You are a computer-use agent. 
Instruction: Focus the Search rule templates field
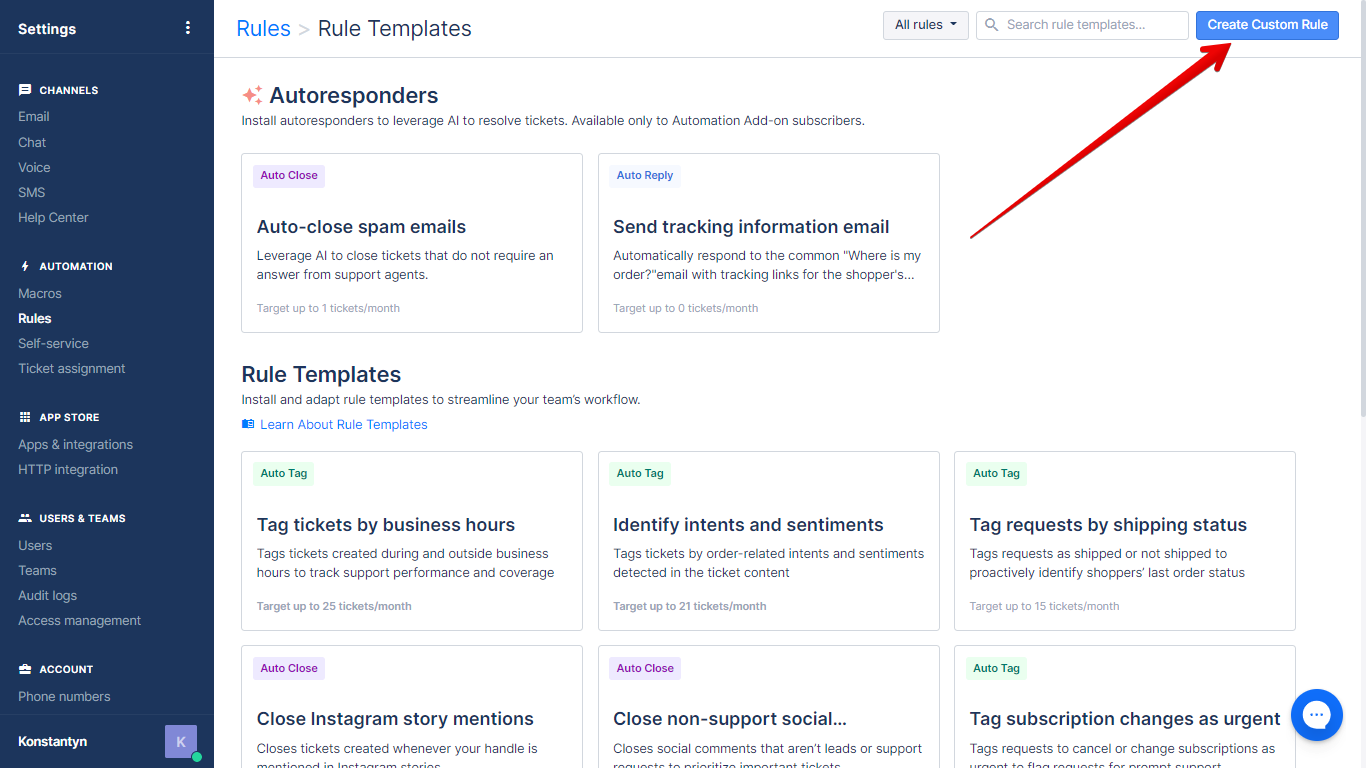(1090, 25)
